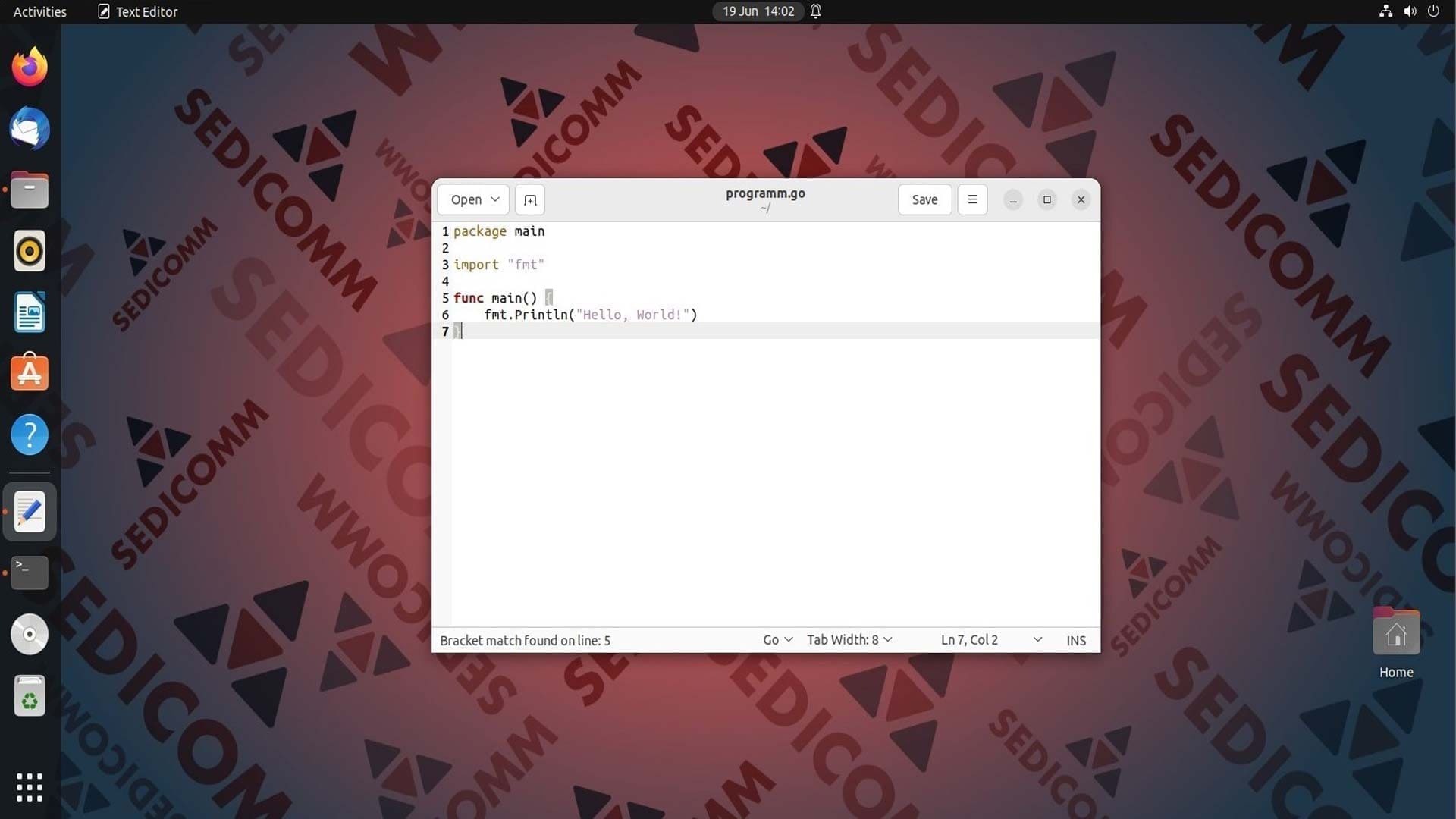Toggle the INS insert mode indicator

coord(1076,641)
